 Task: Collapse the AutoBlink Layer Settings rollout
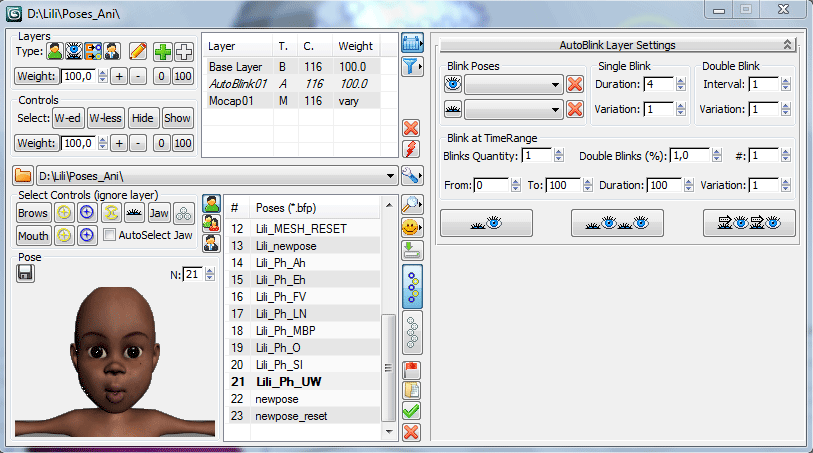click(787, 45)
